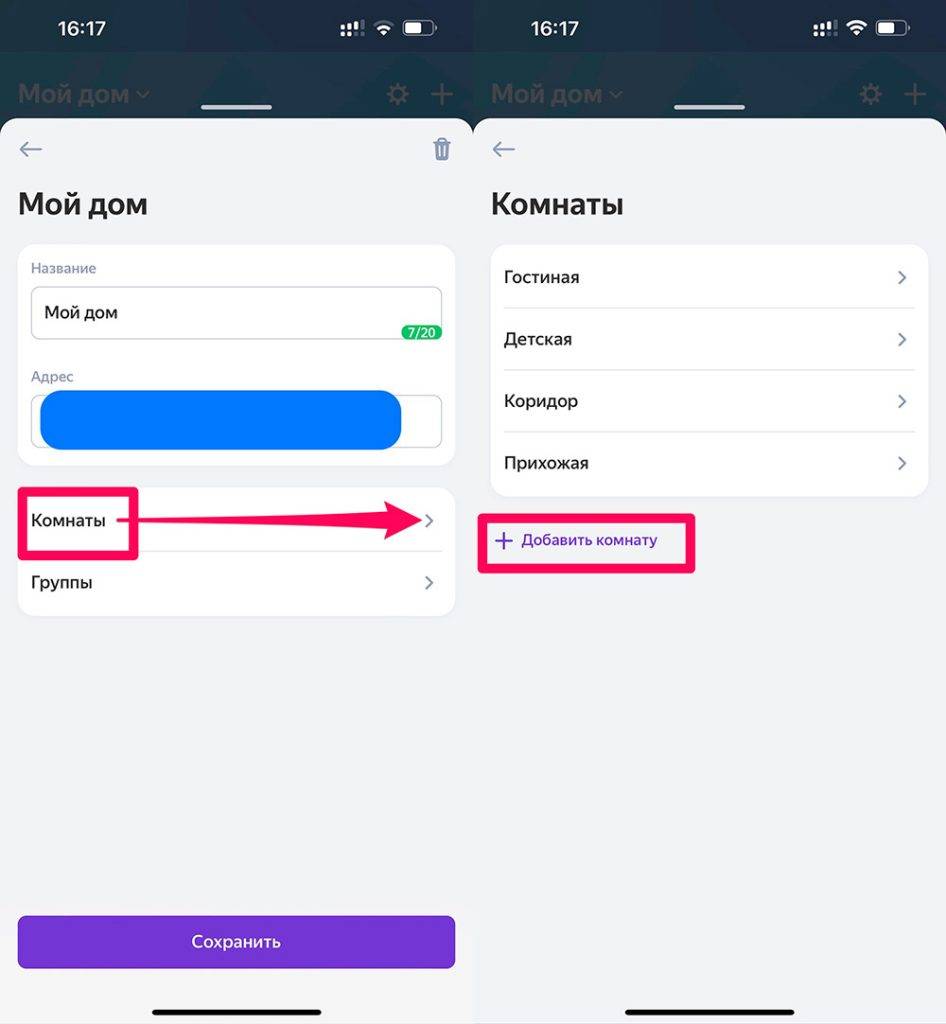The width and height of the screenshot is (946, 1024).
Task: Open settings gear in right header
Action: [871, 95]
